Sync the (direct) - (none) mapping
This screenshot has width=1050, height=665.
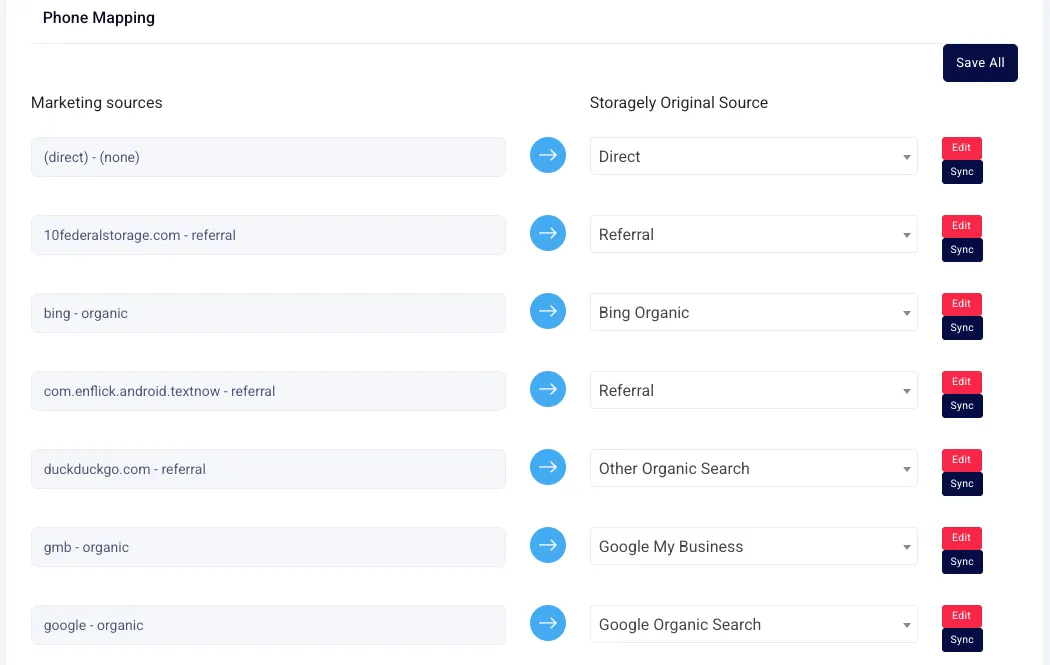coord(962,172)
